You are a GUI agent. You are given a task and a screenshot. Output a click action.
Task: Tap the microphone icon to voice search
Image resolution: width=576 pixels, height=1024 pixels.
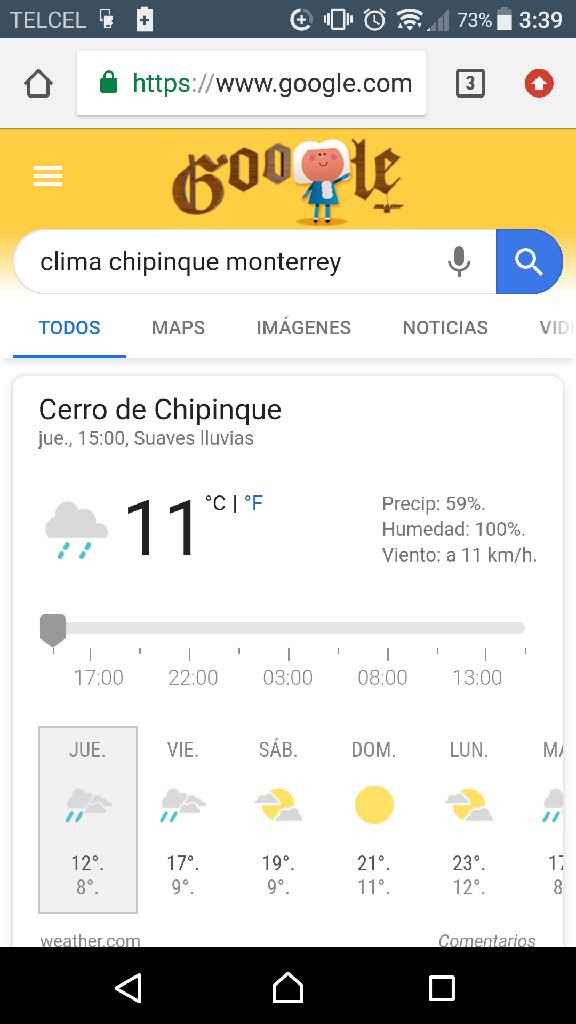pyautogui.click(x=459, y=261)
